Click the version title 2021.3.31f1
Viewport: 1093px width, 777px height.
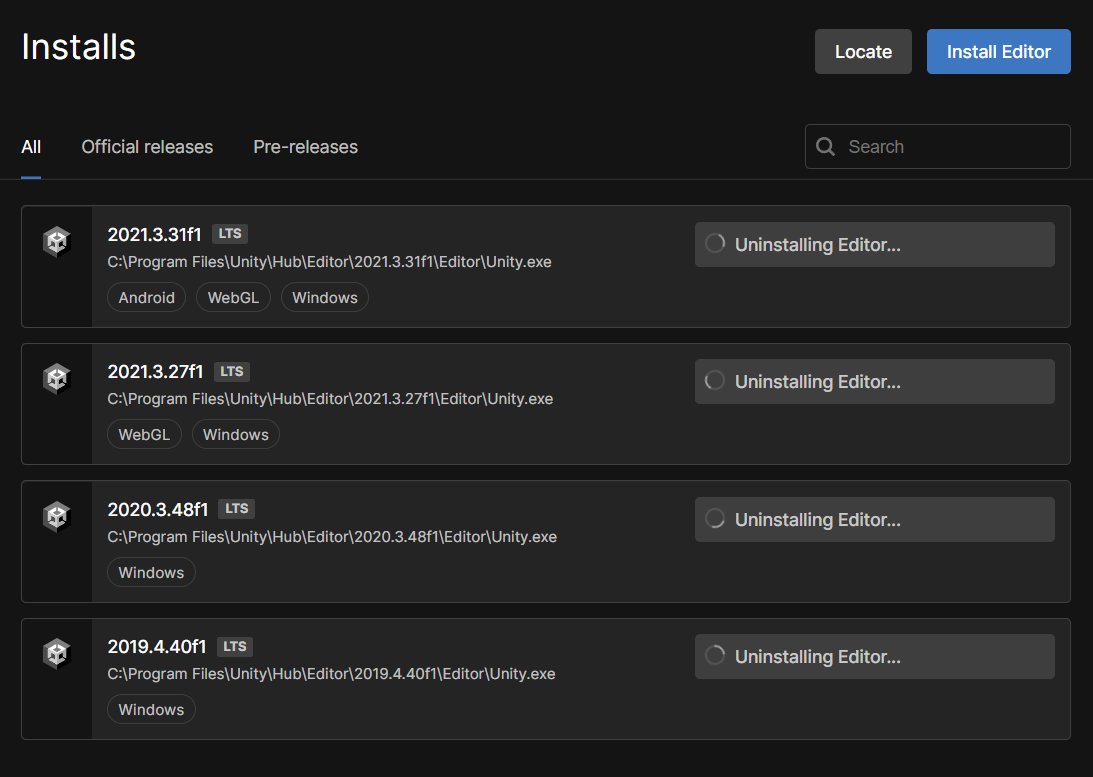click(x=154, y=235)
